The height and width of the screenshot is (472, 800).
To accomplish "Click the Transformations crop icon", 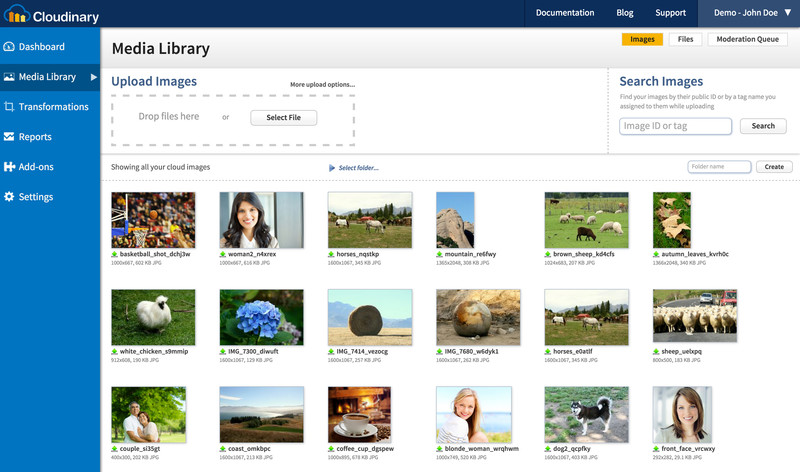I will (x=9, y=107).
